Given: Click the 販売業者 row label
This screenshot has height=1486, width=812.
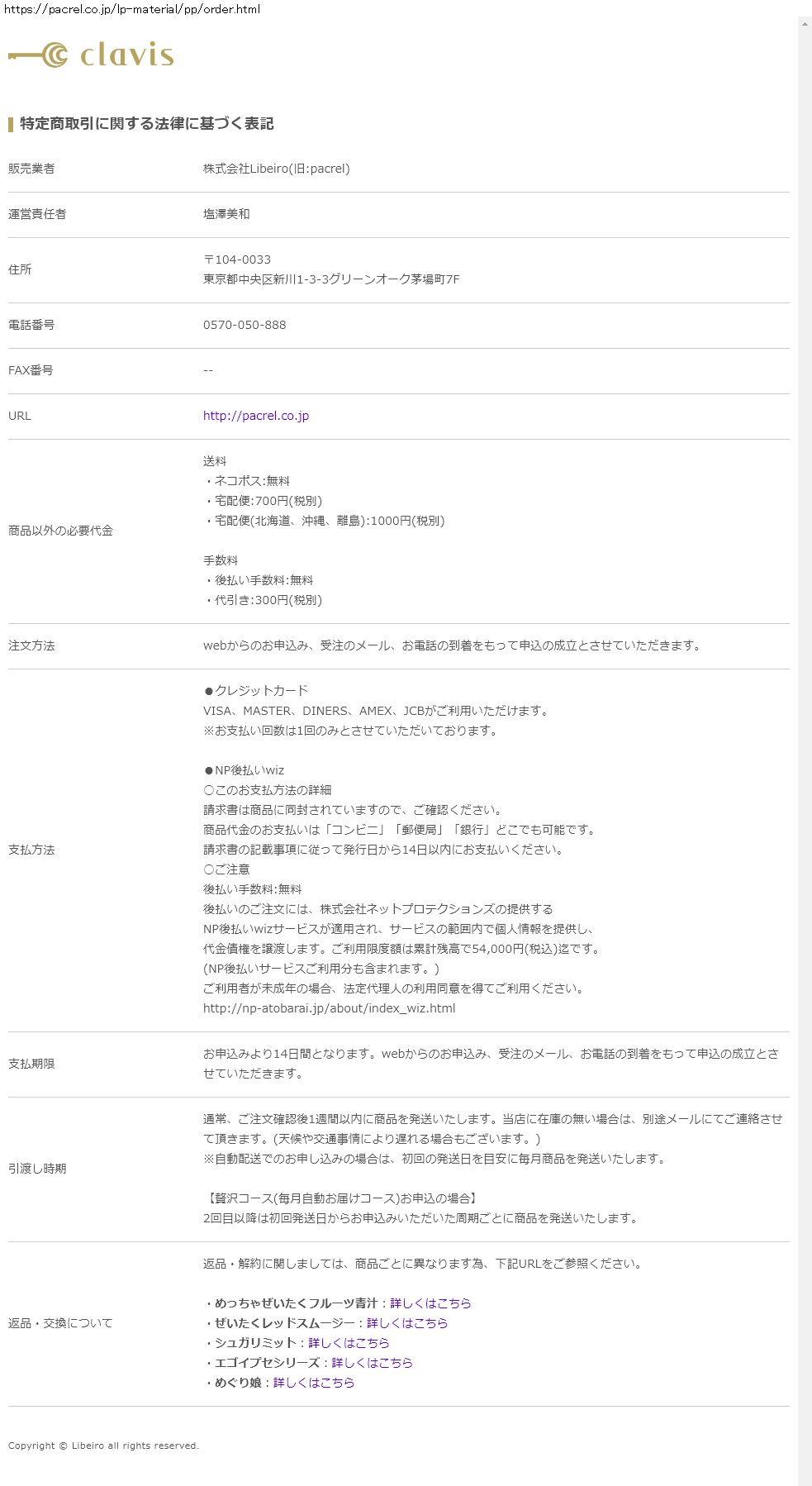Looking at the screenshot, I should pos(31,169).
